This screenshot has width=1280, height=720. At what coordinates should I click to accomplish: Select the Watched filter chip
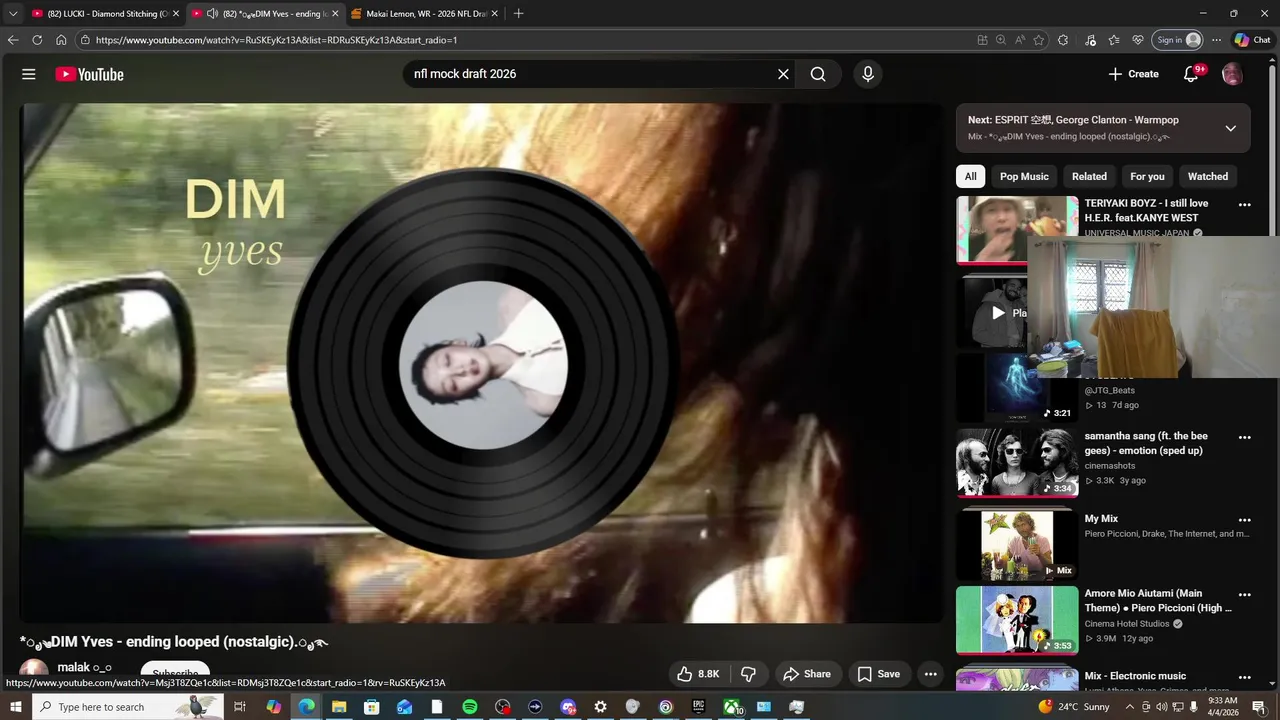[1208, 177]
